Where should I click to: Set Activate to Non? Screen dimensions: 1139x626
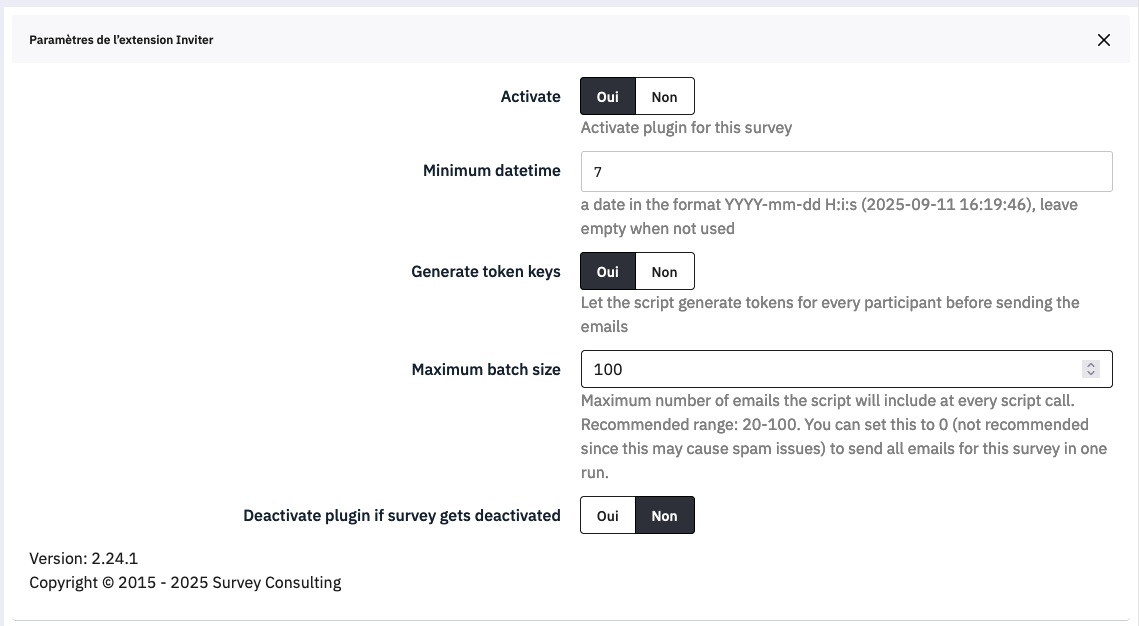click(x=664, y=97)
